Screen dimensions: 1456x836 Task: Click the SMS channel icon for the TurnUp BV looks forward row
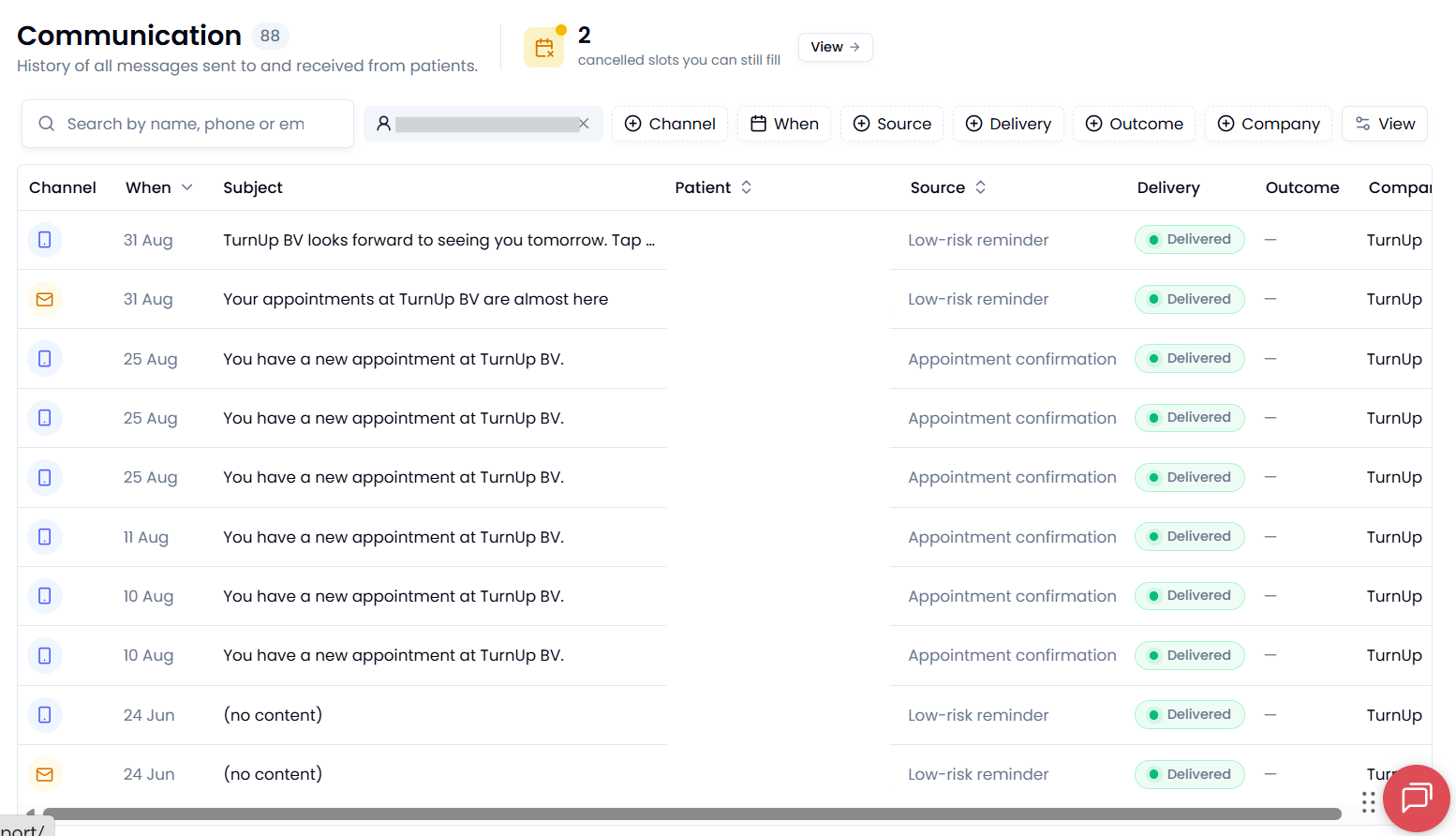click(44, 240)
